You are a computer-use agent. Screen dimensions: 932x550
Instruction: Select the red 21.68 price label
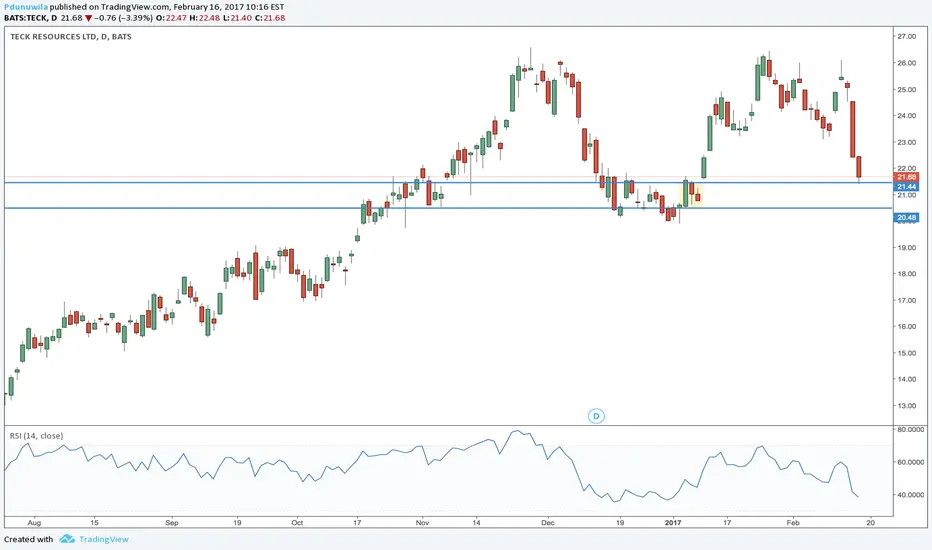click(x=906, y=177)
